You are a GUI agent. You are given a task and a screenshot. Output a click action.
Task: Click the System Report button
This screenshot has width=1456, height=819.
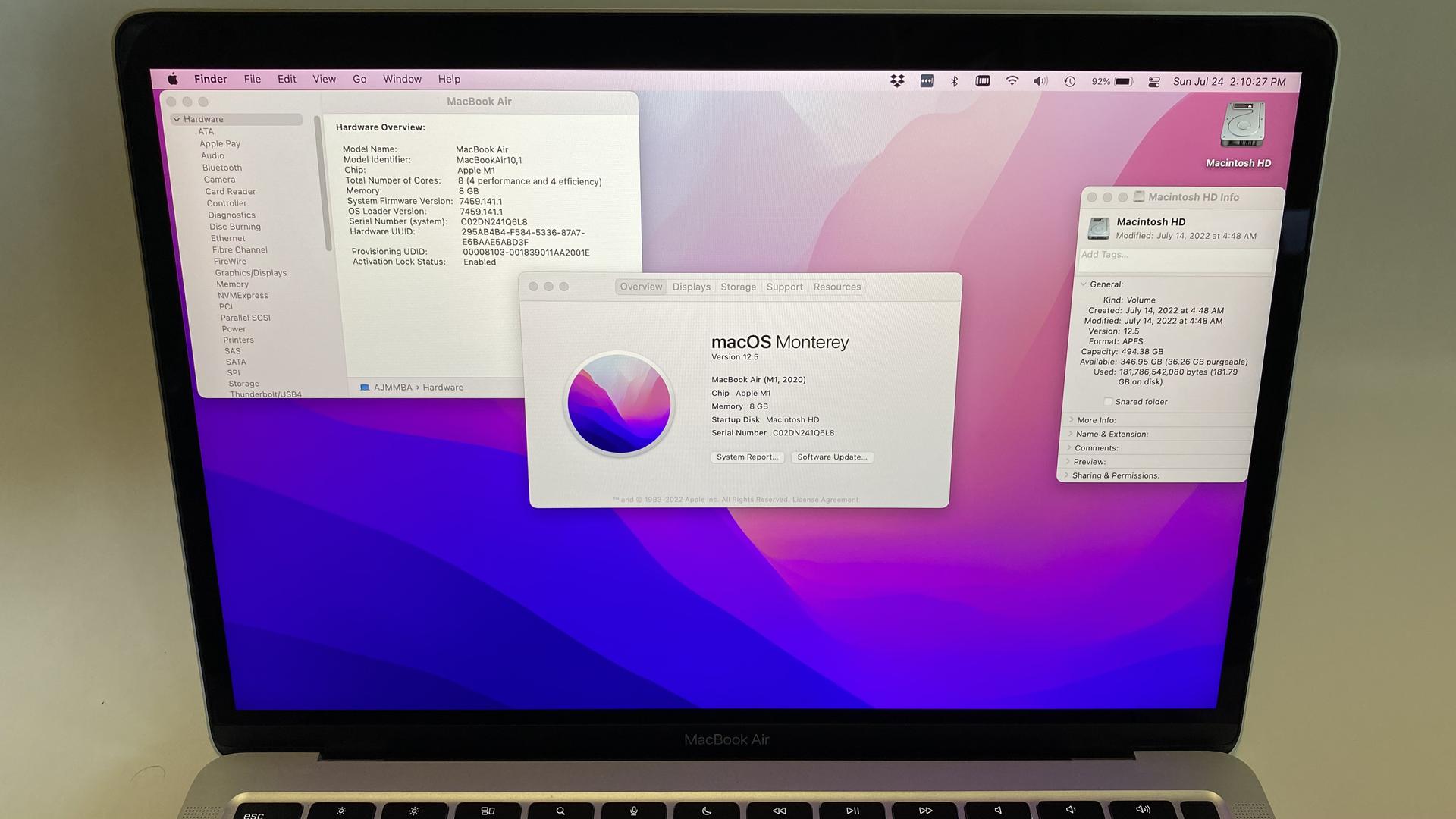747,457
